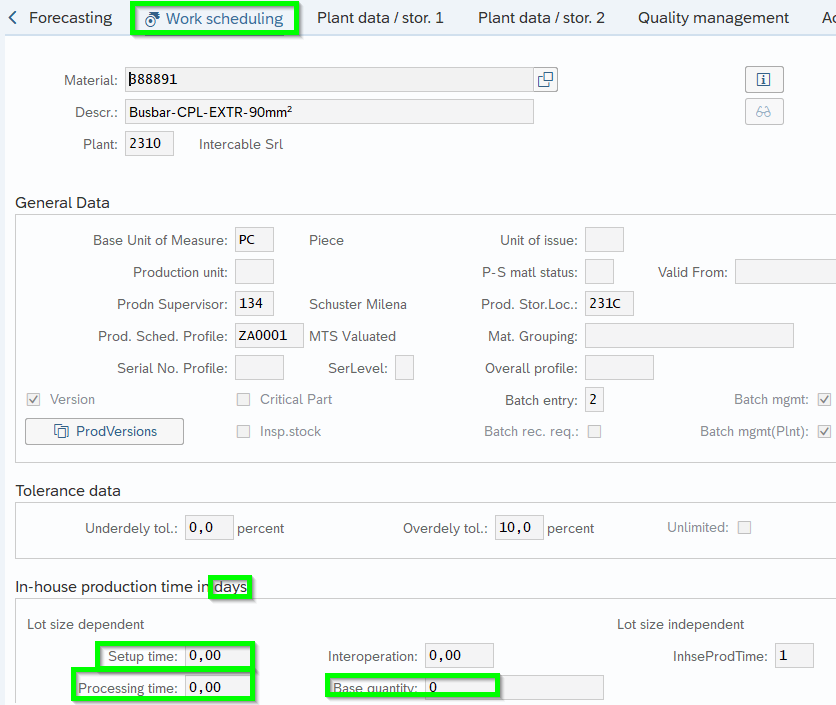Click the Prodn Supervisor input field

[254, 304]
